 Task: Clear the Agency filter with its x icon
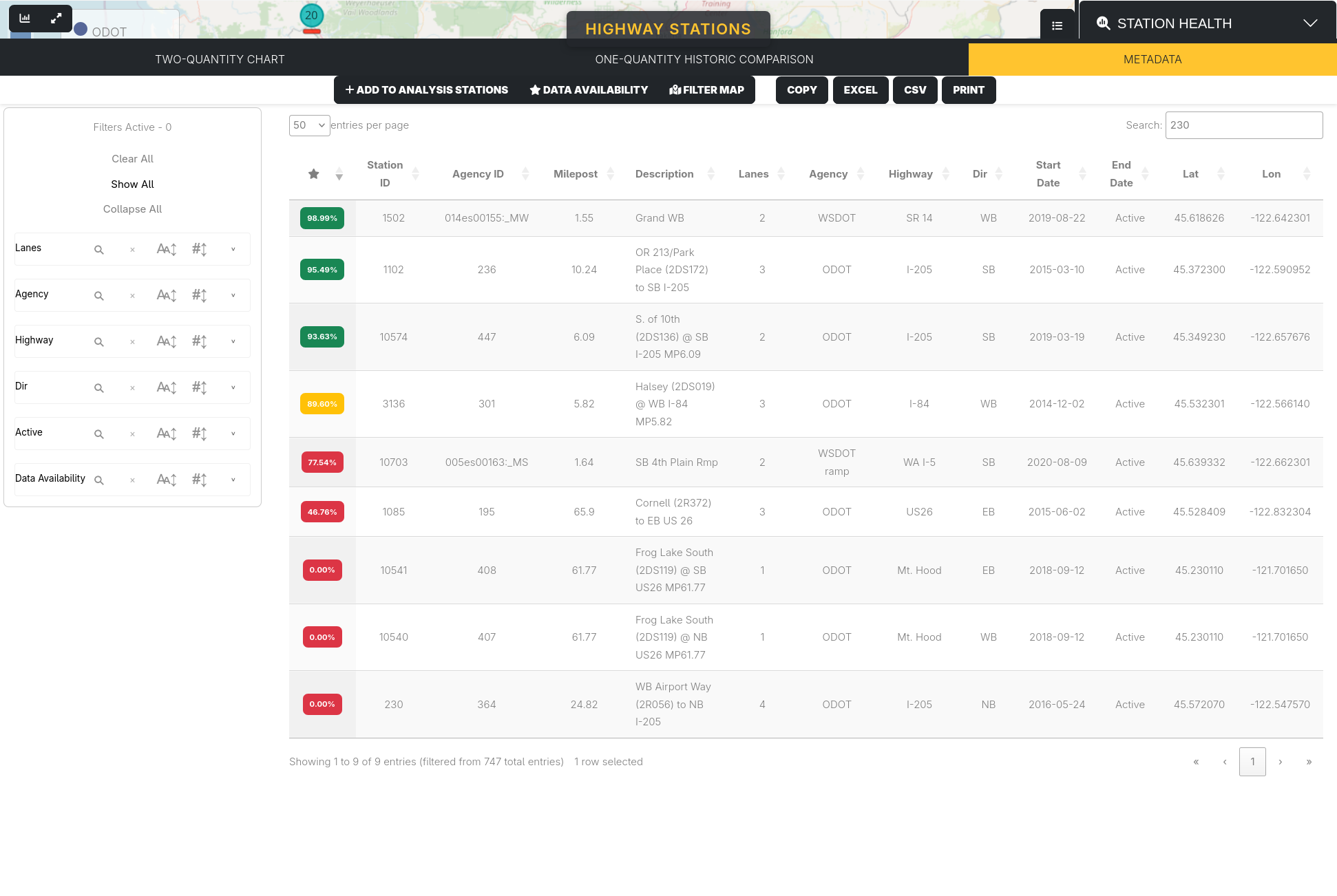(132, 296)
